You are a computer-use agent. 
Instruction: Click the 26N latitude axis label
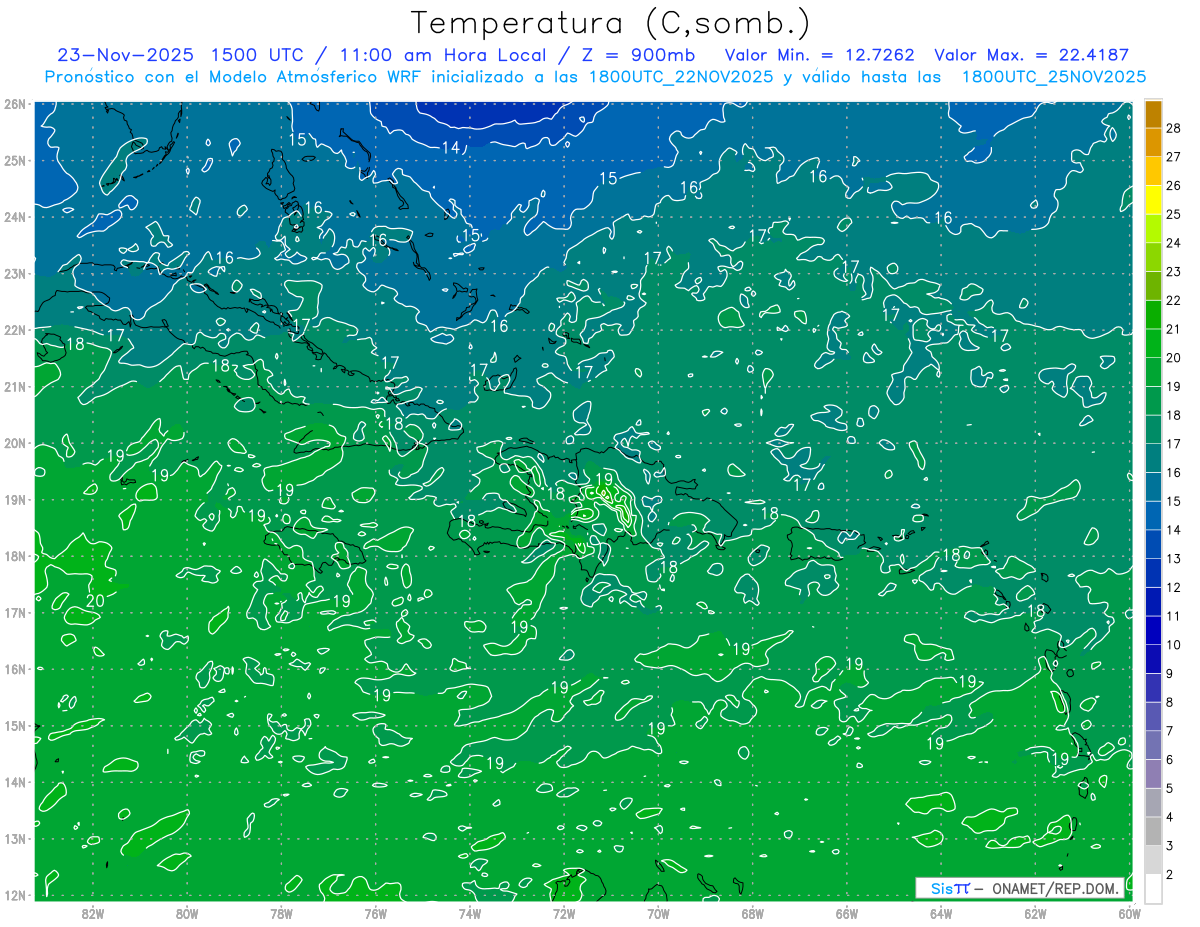point(15,104)
